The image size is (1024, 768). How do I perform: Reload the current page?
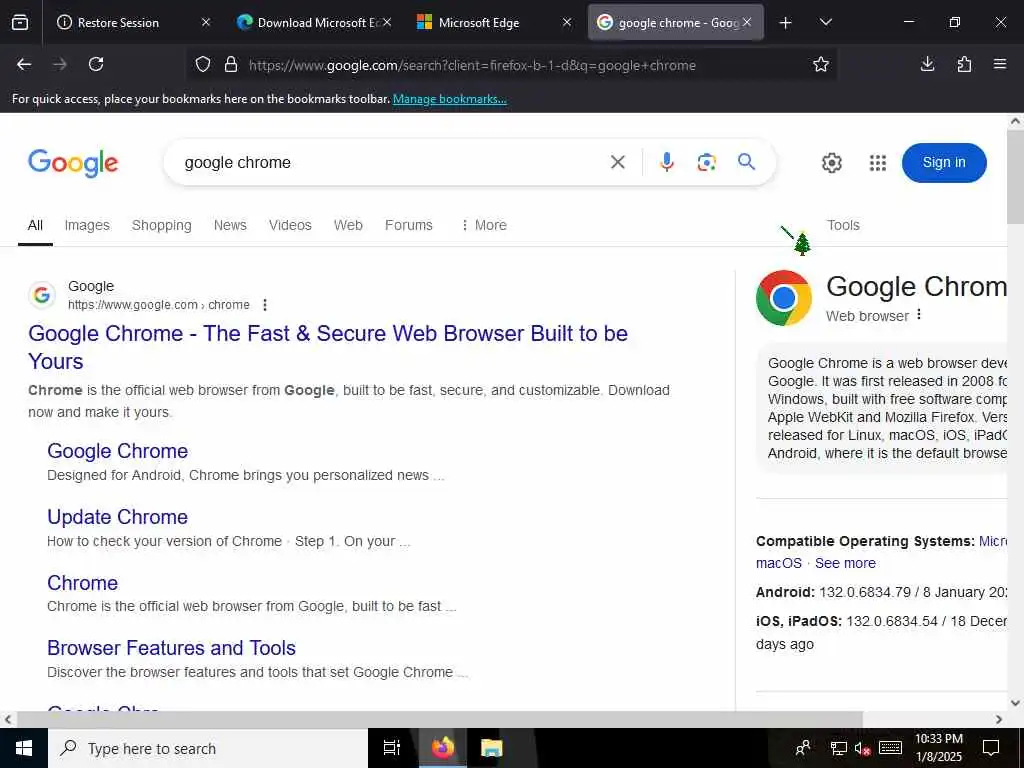click(x=96, y=64)
